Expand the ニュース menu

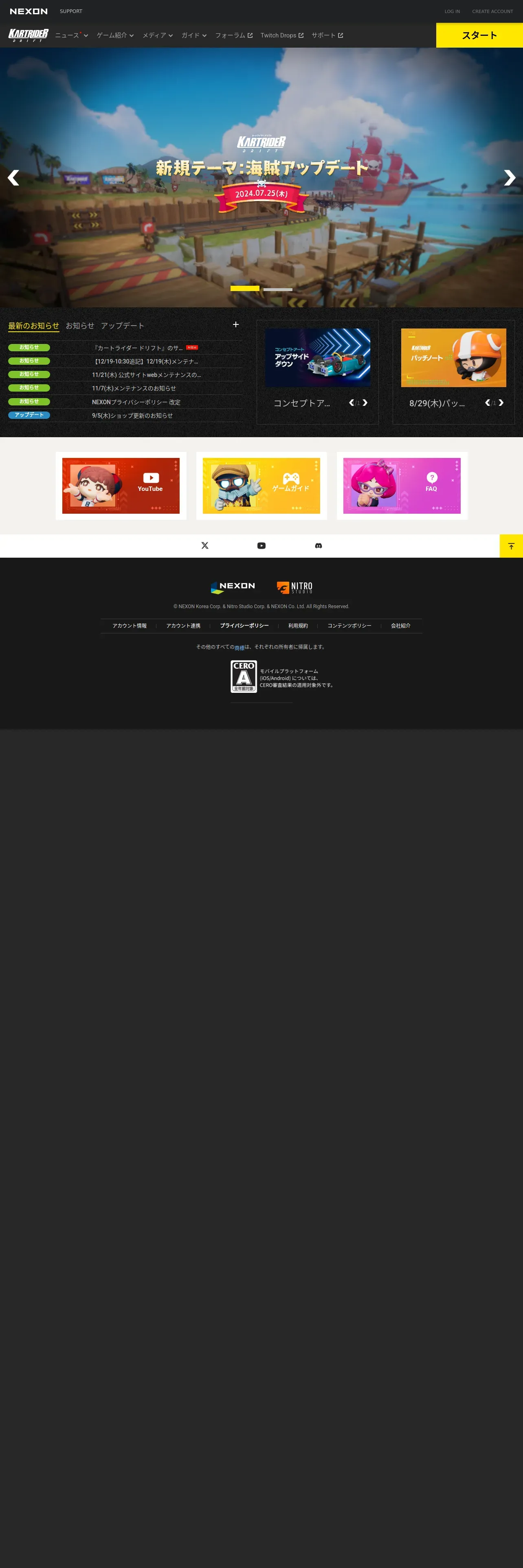(71, 35)
